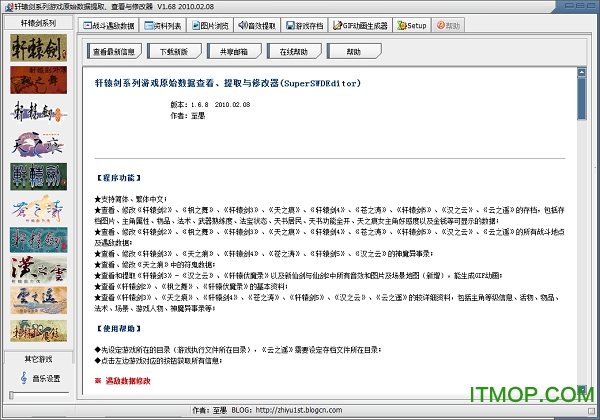Open the 云之遥 game logo entry
Image resolution: width=600 pixels, height=420 pixels.
click(39, 300)
